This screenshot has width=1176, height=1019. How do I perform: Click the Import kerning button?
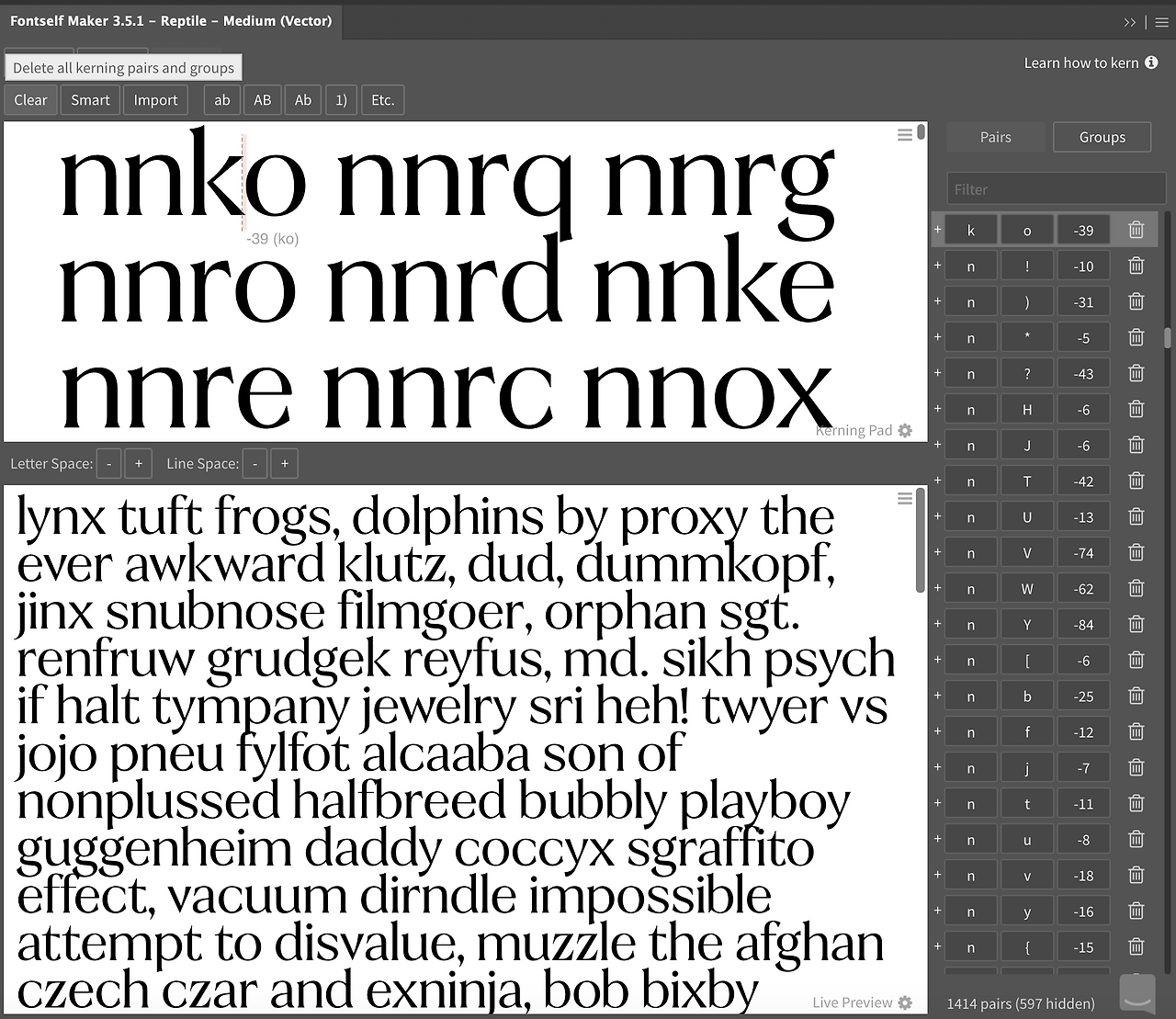155,99
